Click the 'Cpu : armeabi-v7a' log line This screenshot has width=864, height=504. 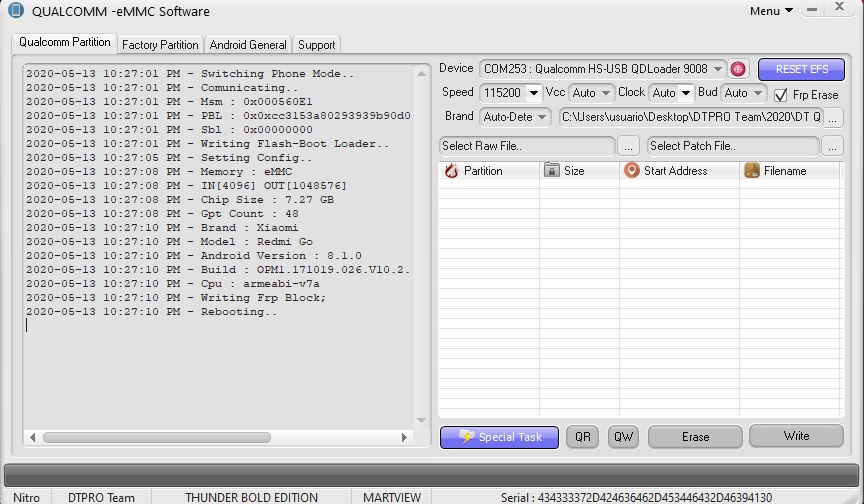172,284
